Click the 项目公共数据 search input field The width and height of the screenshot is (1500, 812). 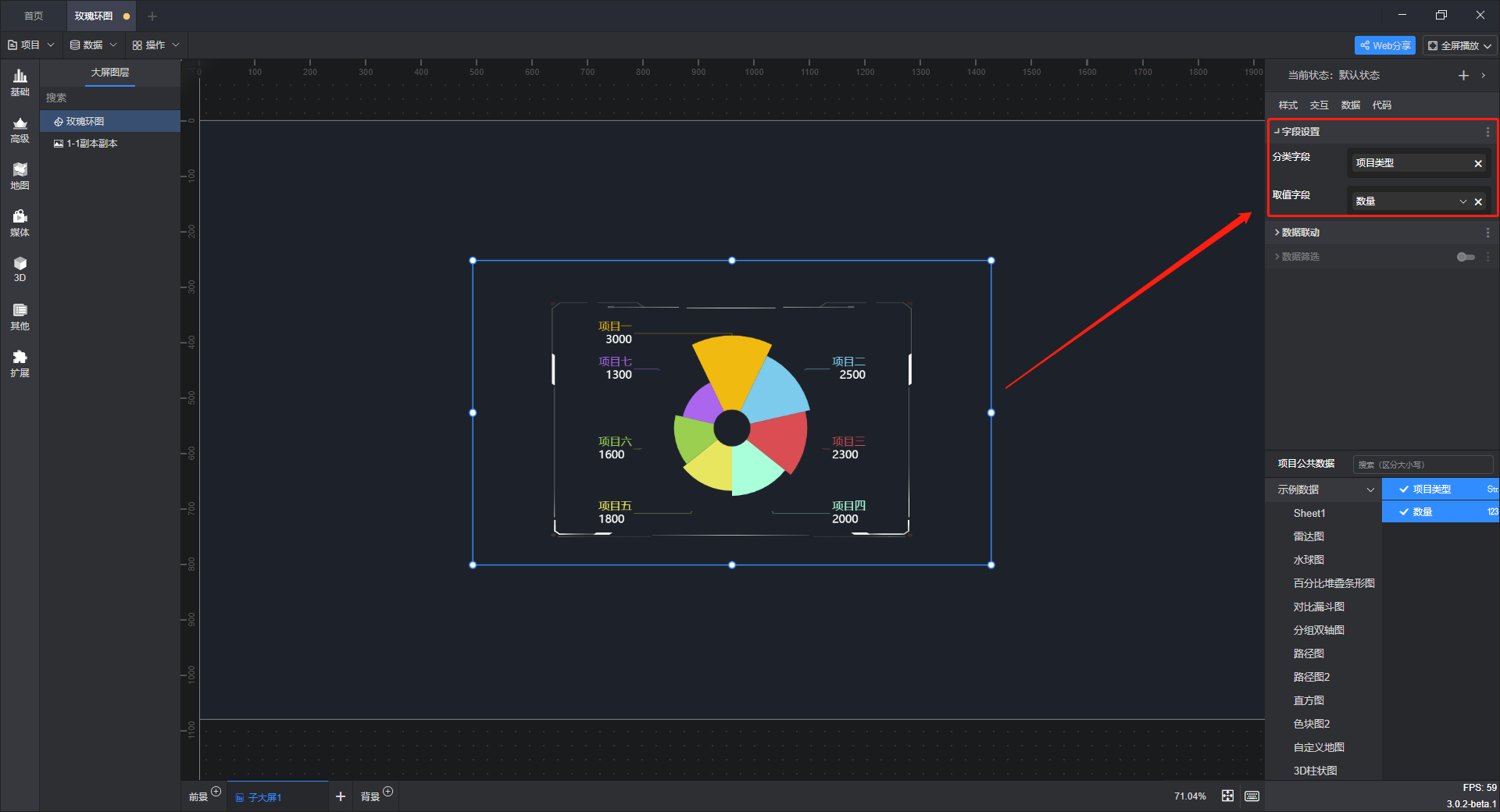click(1423, 465)
